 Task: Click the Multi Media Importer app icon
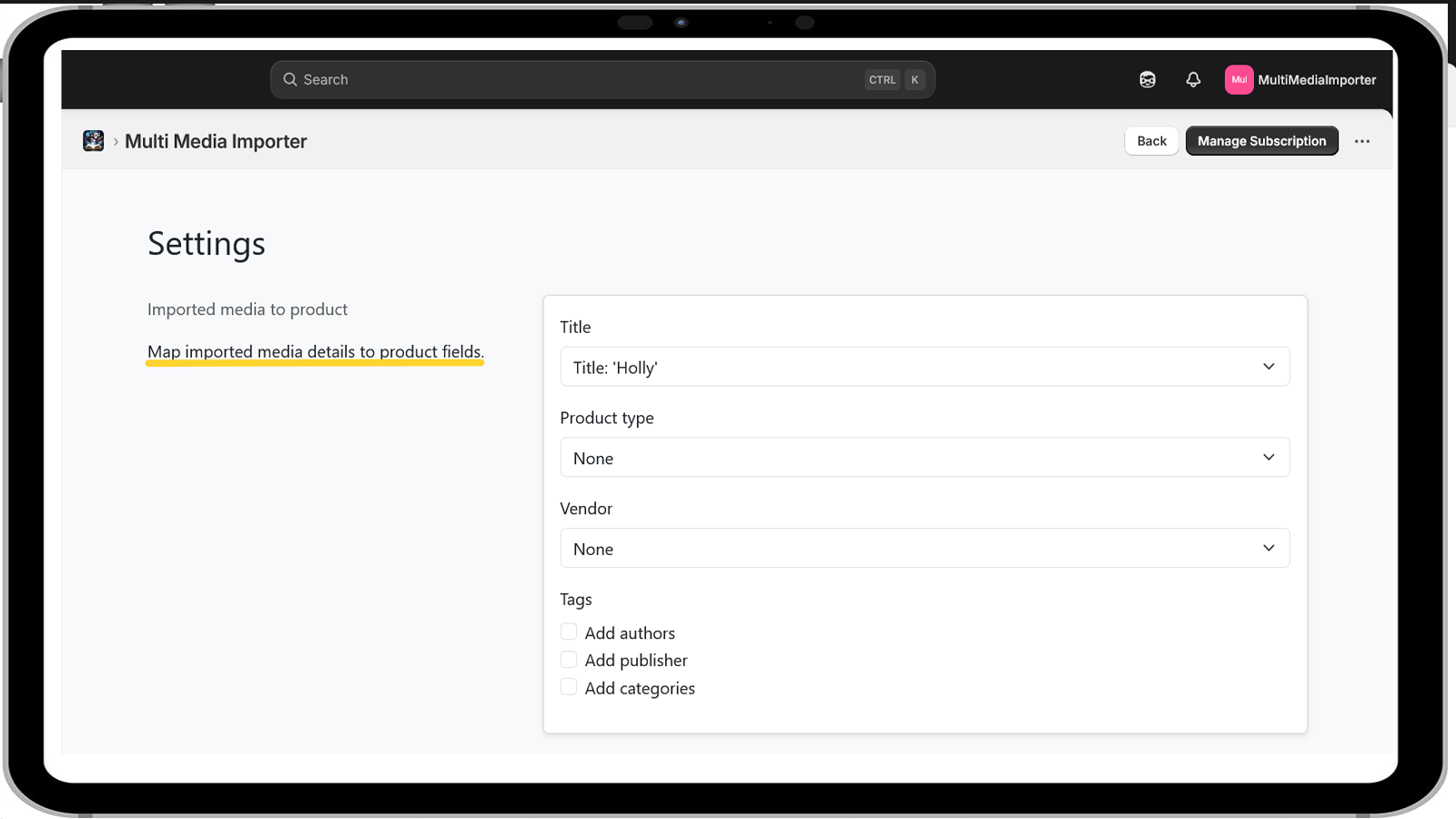(x=94, y=141)
